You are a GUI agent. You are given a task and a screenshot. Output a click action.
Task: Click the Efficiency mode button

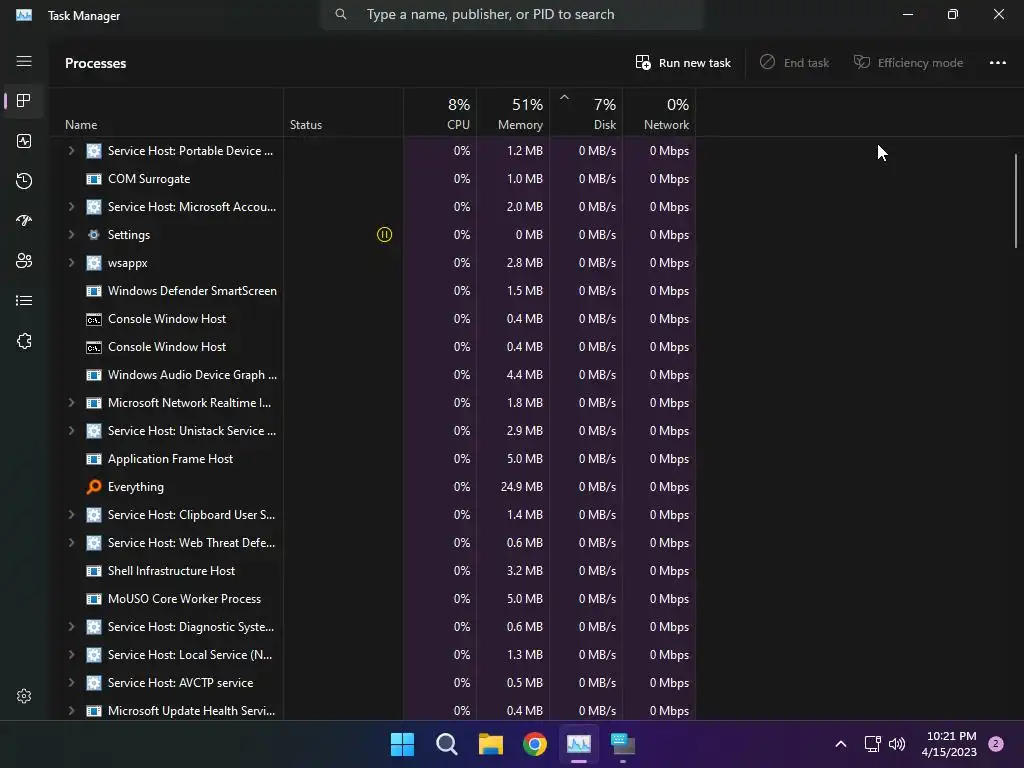[908, 63]
